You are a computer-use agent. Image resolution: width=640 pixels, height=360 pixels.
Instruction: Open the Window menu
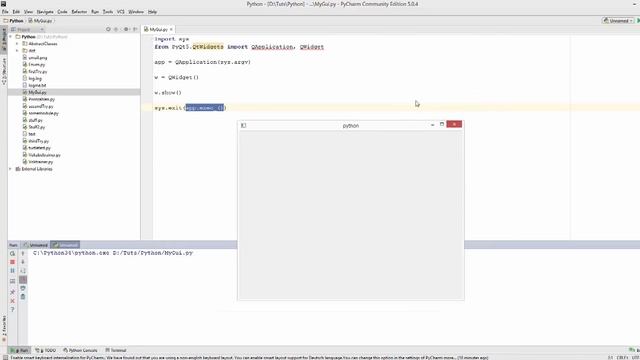[136, 12]
